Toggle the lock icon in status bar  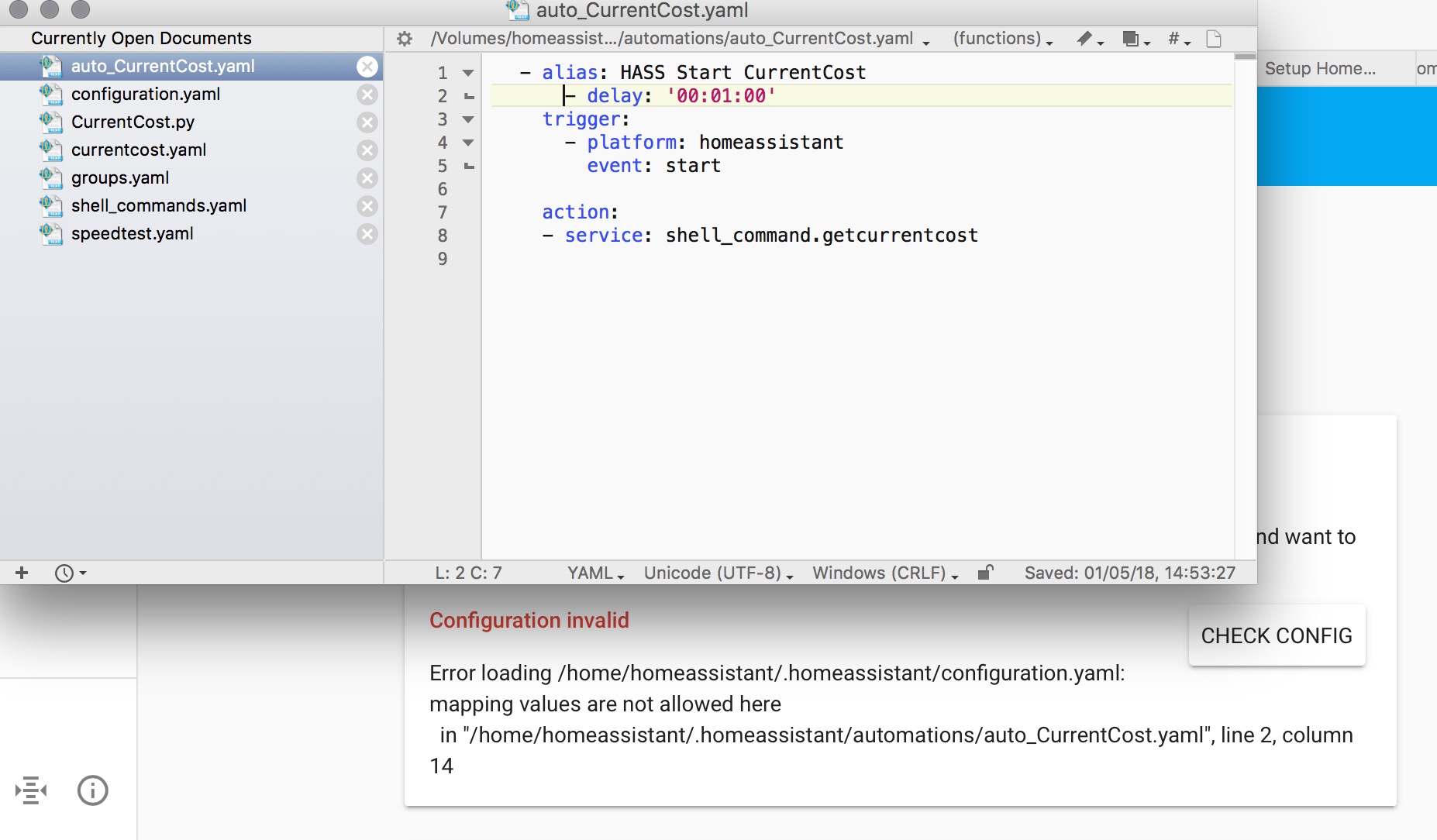(x=985, y=573)
